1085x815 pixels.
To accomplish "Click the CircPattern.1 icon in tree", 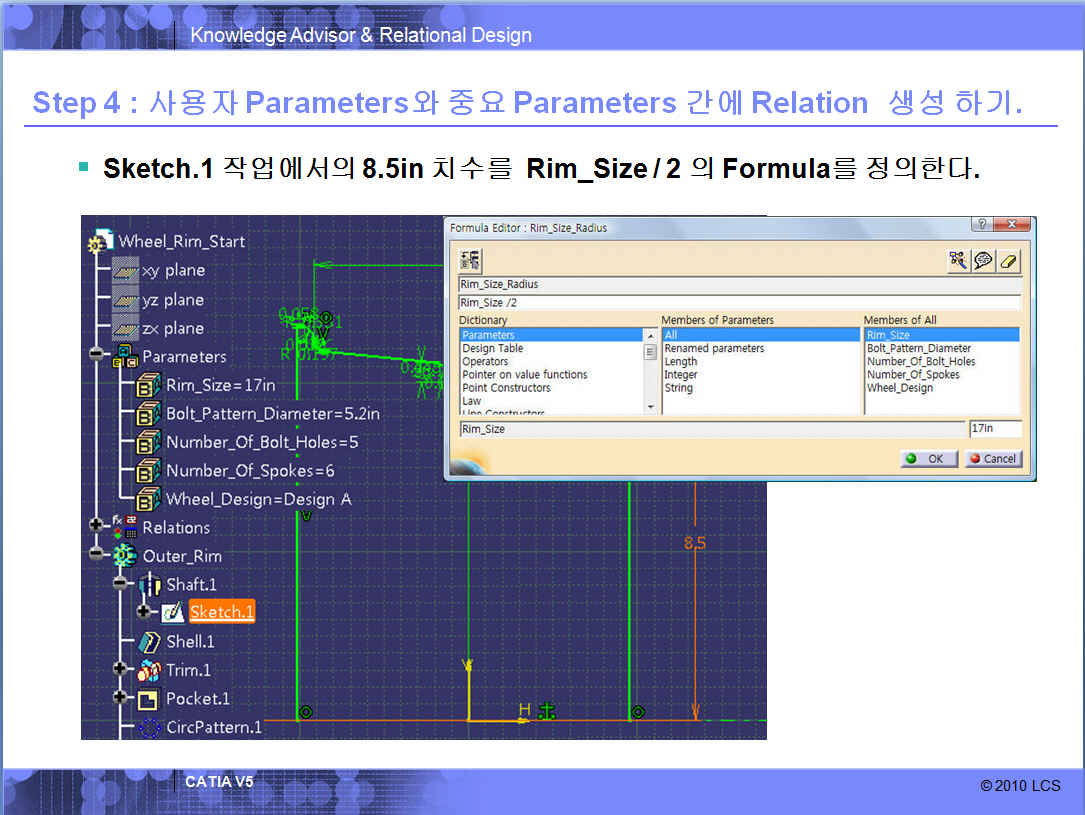I will tap(150, 728).
